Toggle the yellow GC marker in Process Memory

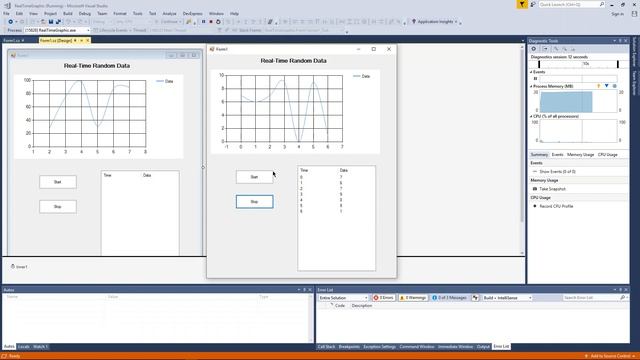point(599,86)
